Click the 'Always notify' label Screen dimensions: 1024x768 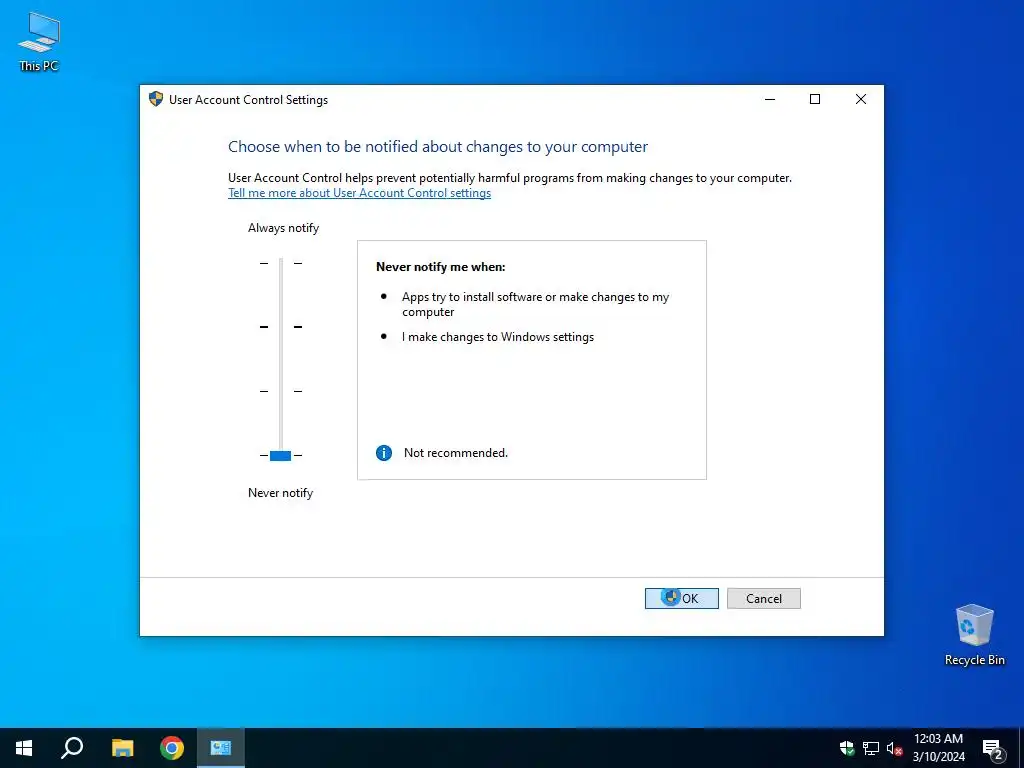[x=283, y=228]
